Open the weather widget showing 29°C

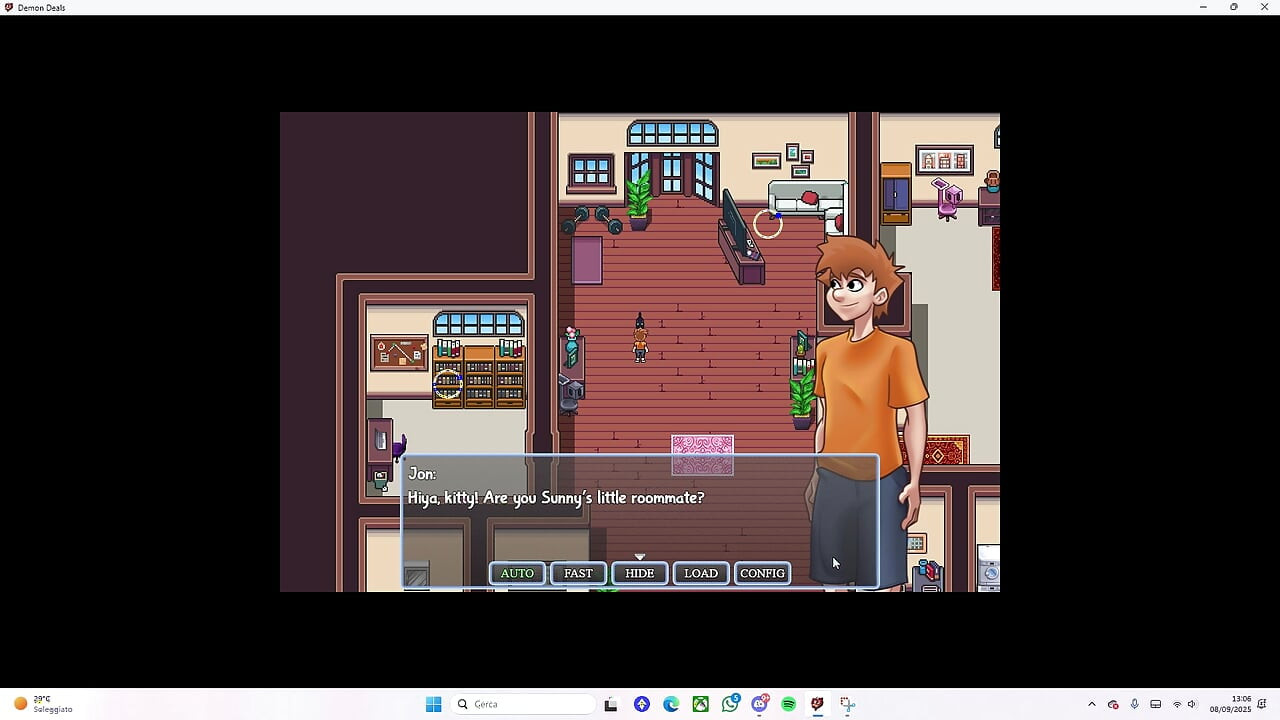point(43,704)
